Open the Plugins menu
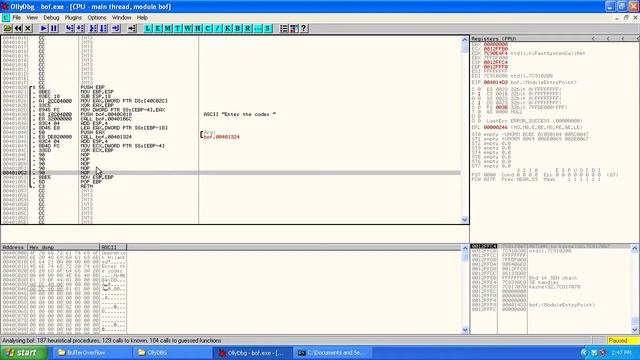The image size is (640, 360). [x=73, y=18]
